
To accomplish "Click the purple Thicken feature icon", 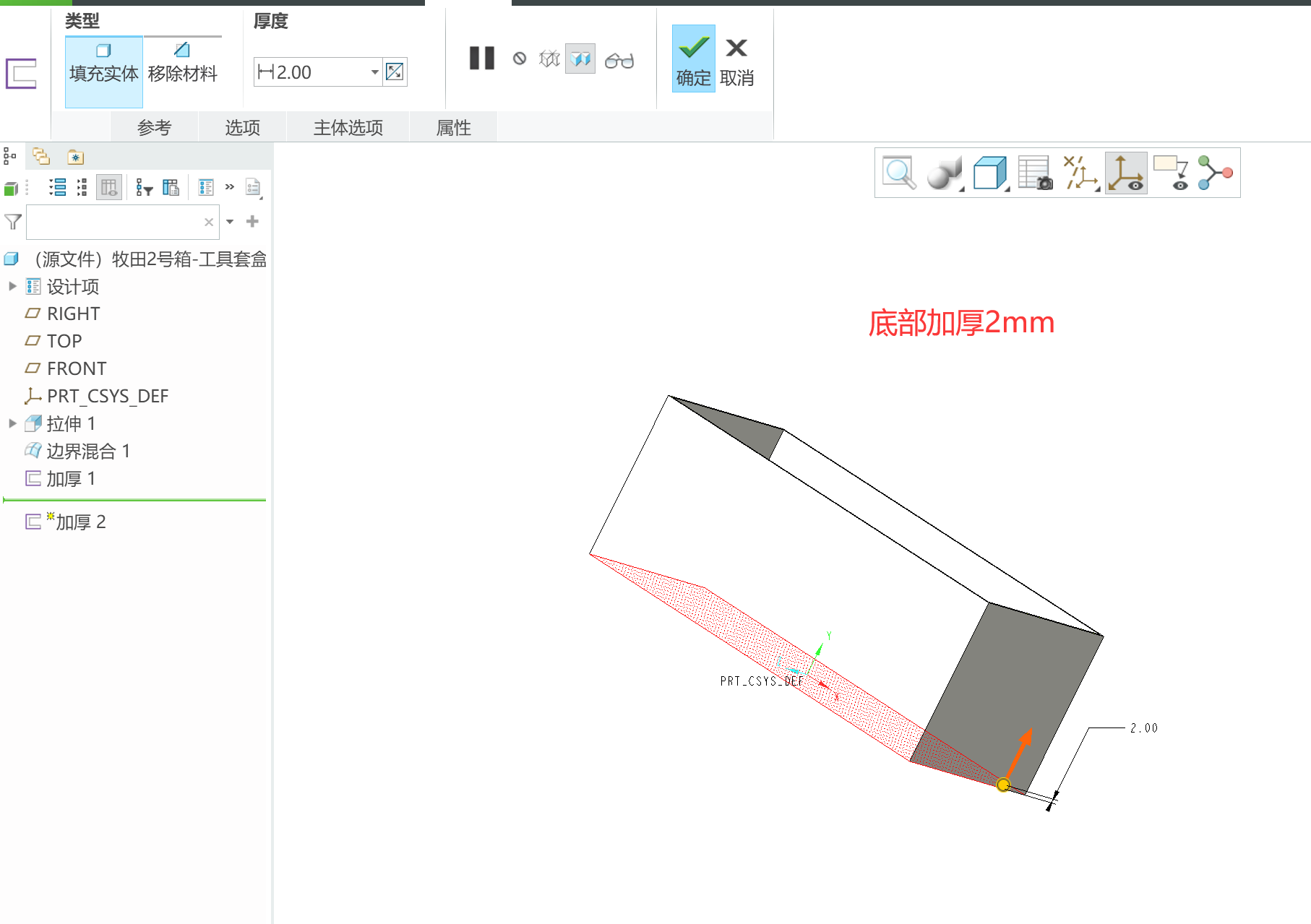I will 21,74.
